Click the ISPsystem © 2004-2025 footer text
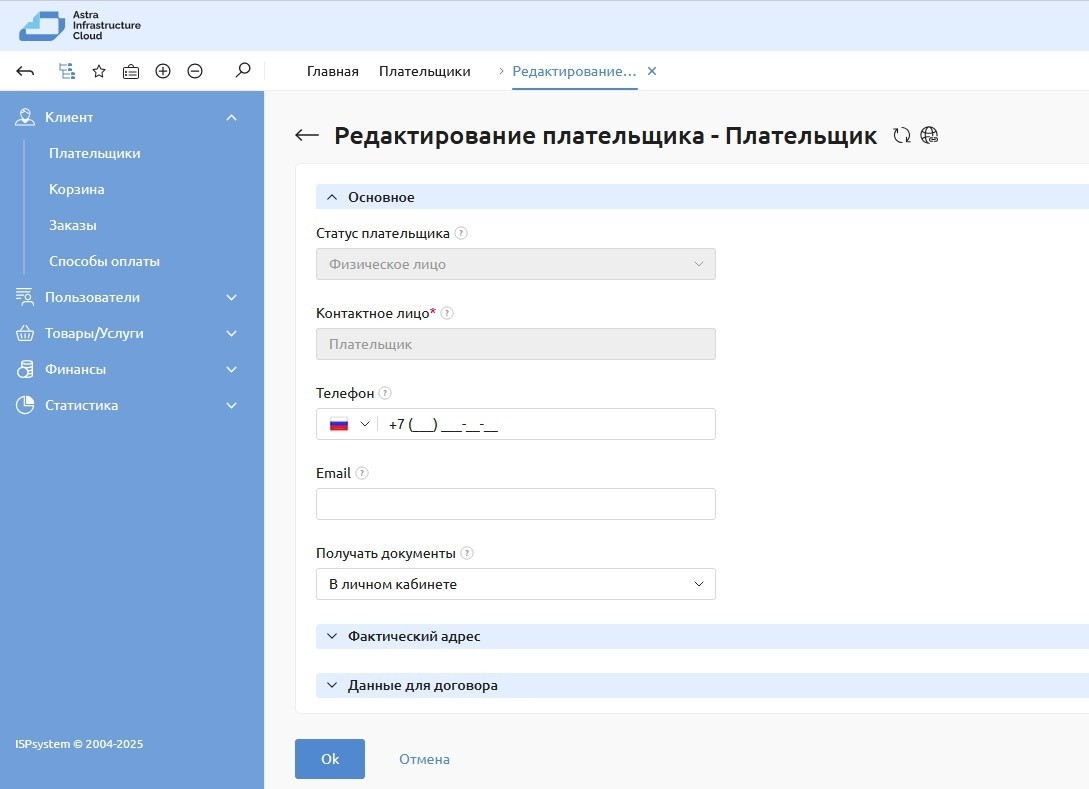This screenshot has height=789, width=1089. 79,744
